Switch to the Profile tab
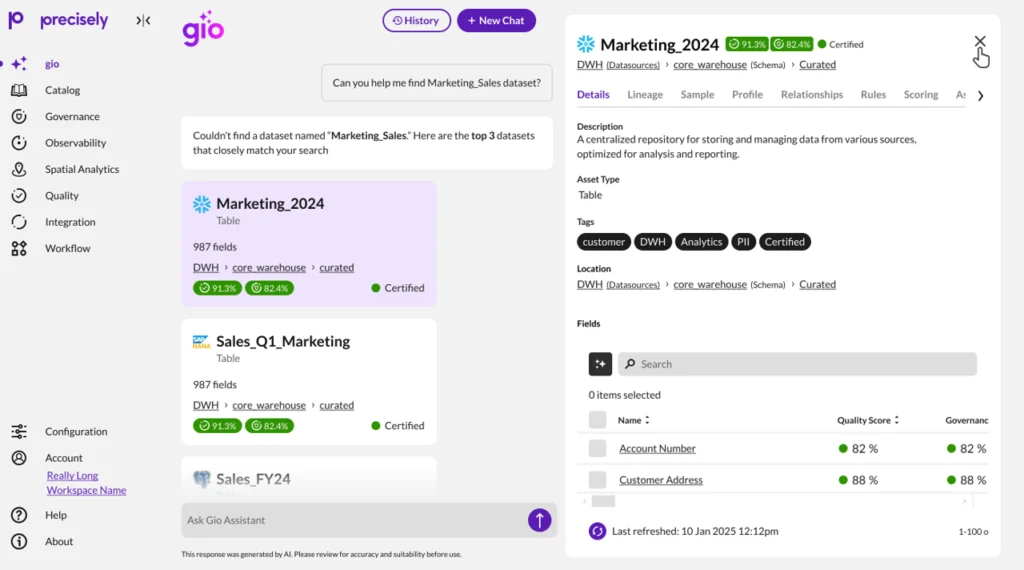 point(747,95)
